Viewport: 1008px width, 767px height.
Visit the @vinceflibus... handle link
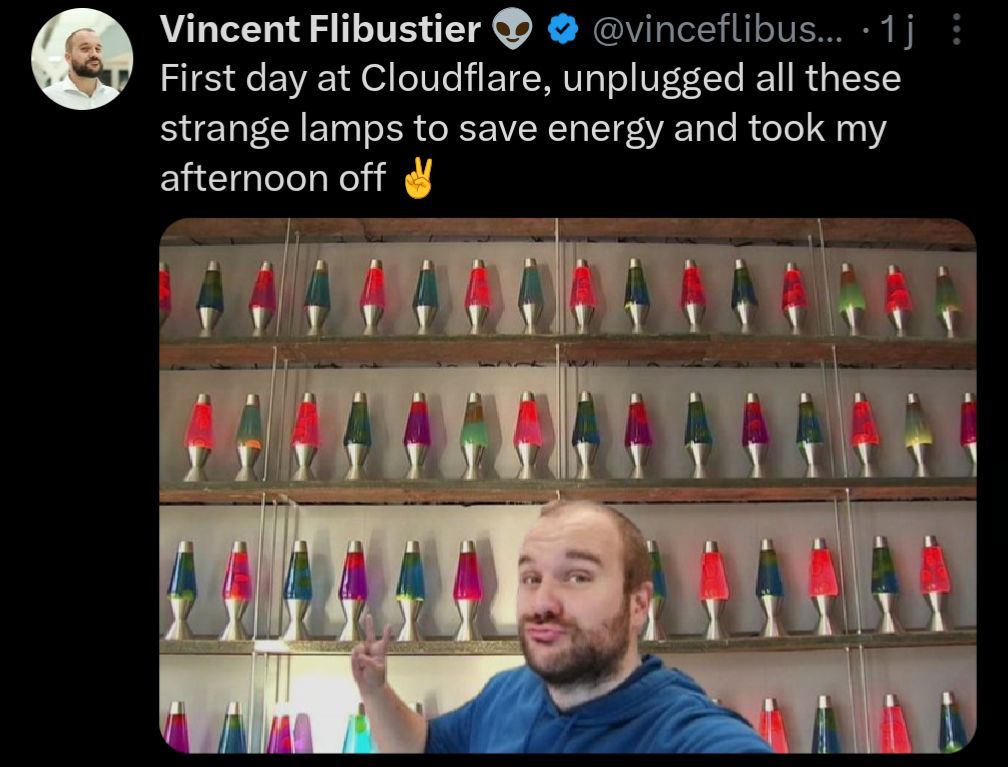click(x=717, y=30)
